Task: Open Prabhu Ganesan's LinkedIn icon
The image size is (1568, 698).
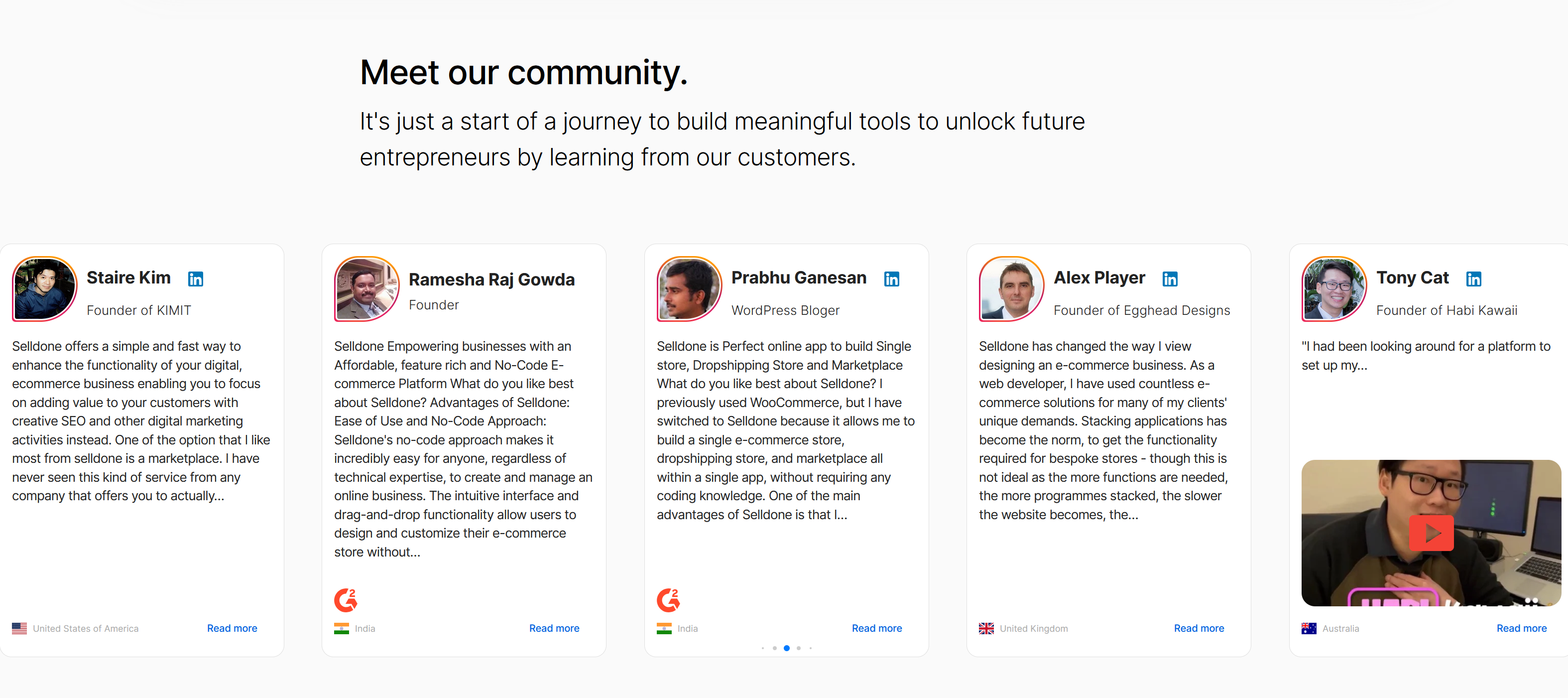Action: pyautogui.click(x=892, y=279)
